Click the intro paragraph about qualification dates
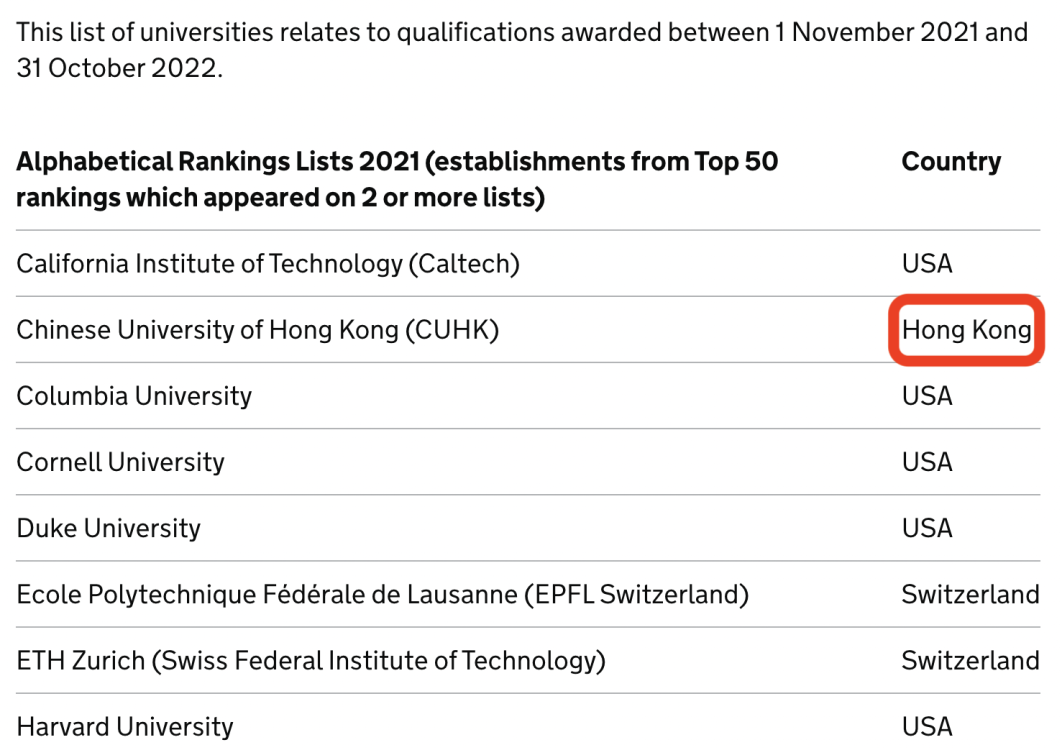This screenshot has height=748, width=1060. [522, 50]
